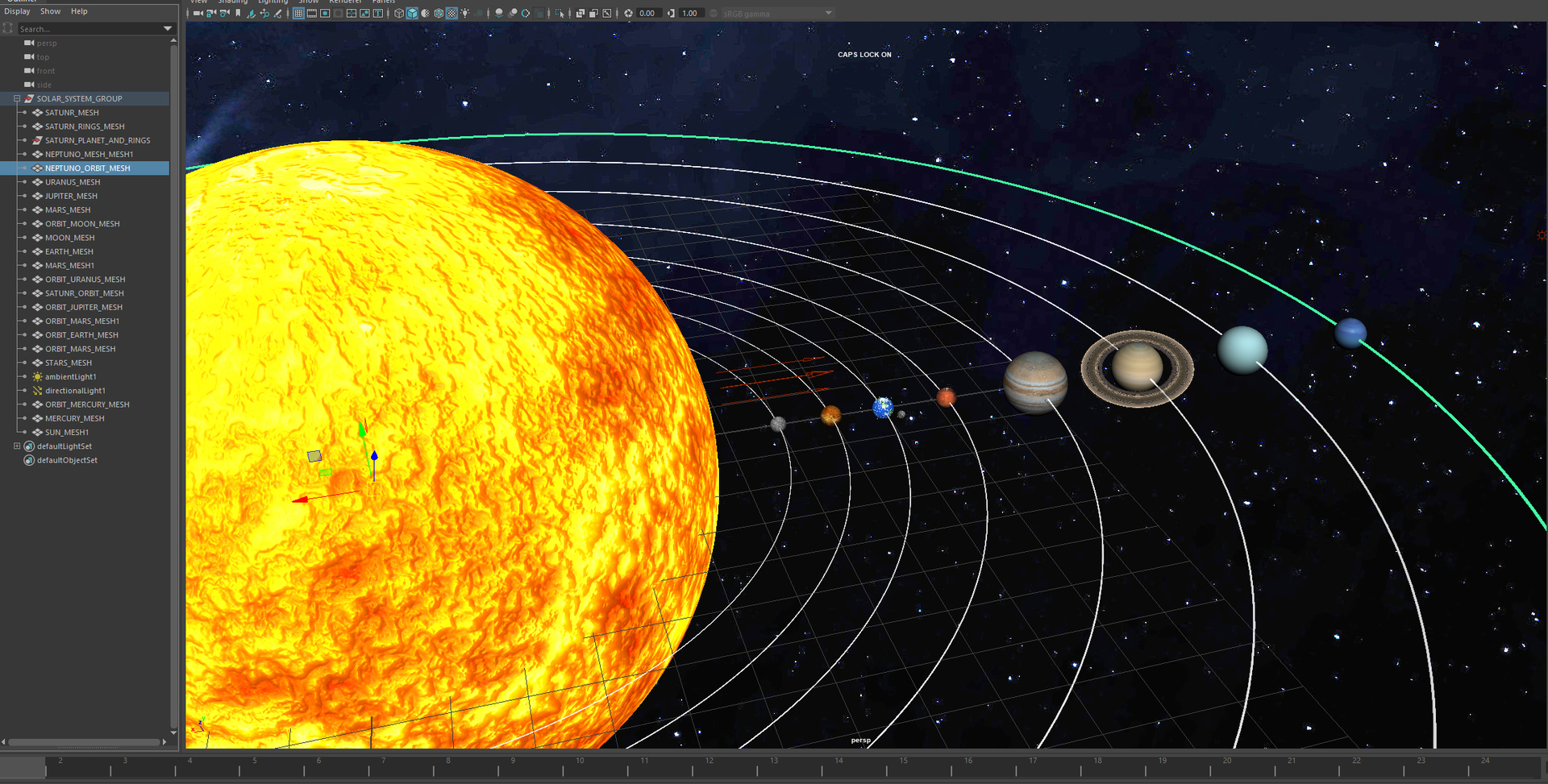The width and height of the screenshot is (1548, 784).
Task: Toggle the grid display icon
Action: 299,13
